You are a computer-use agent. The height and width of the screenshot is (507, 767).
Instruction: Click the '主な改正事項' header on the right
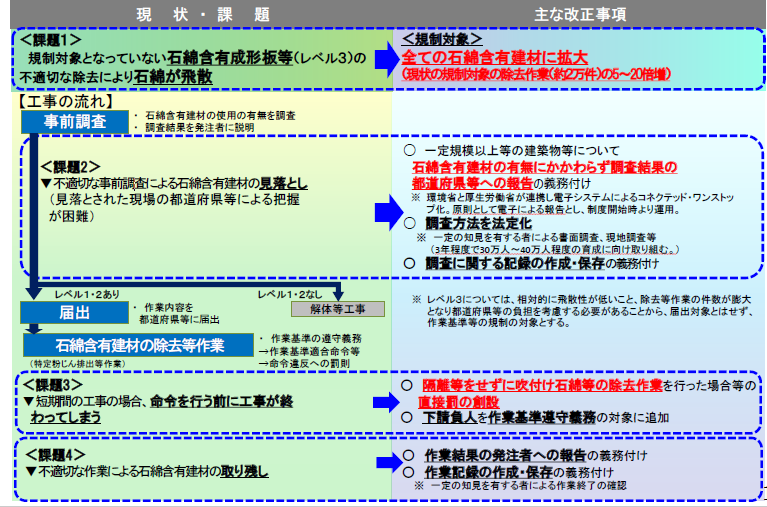click(x=580, y=15)
